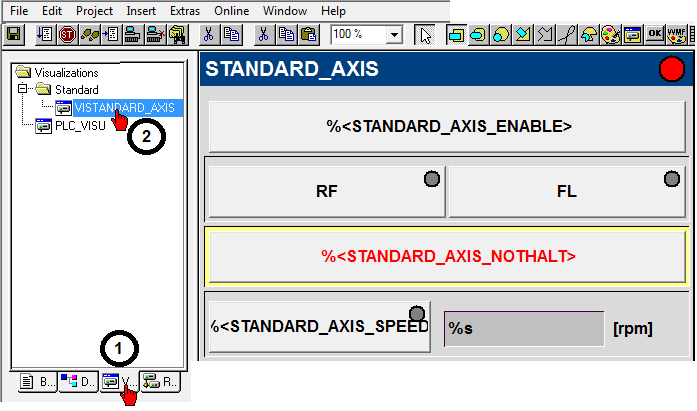The image size is (697, 411).
Task: Open the Extras menu
Action: pyautogui.click(x=185, y=11)
